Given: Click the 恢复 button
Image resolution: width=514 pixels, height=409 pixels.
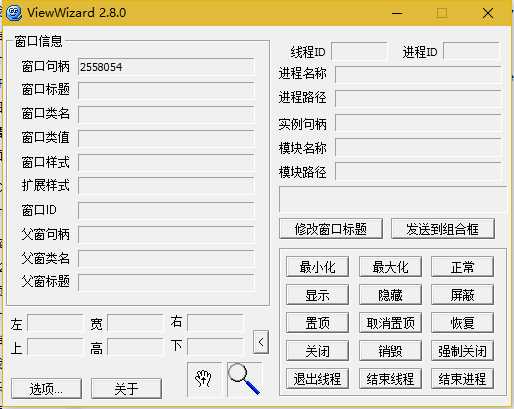Looking at the screenshot, I should (x=462, y=323).
